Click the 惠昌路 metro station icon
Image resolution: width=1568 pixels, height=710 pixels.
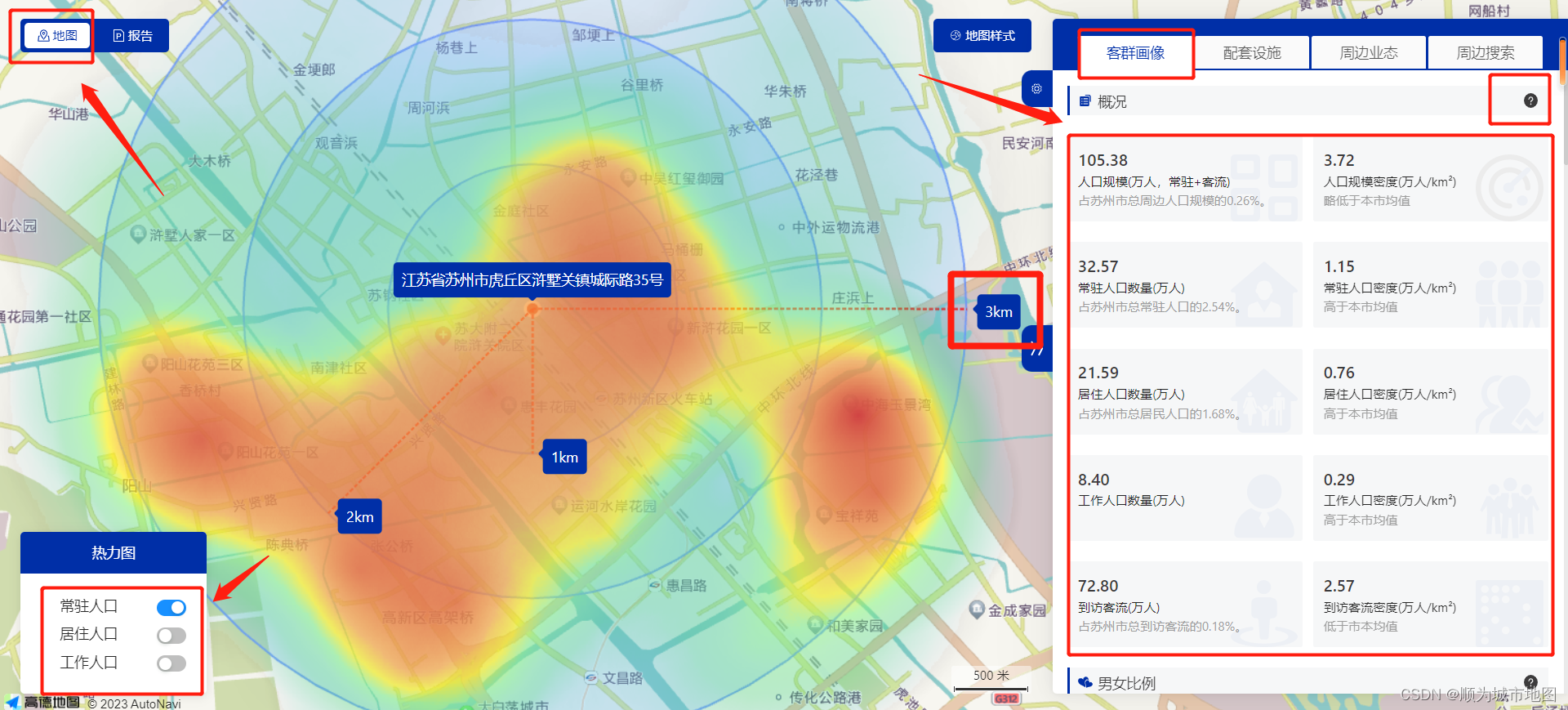[655, 585]
